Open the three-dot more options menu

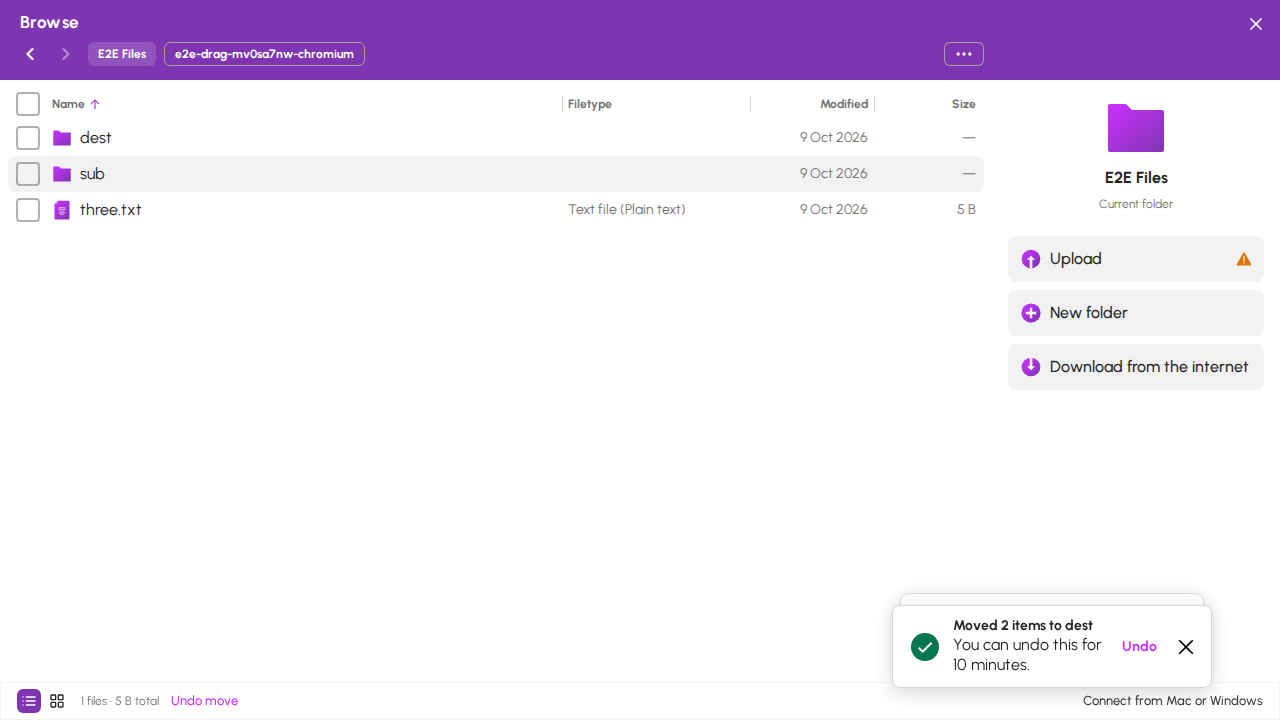(964, 54)
